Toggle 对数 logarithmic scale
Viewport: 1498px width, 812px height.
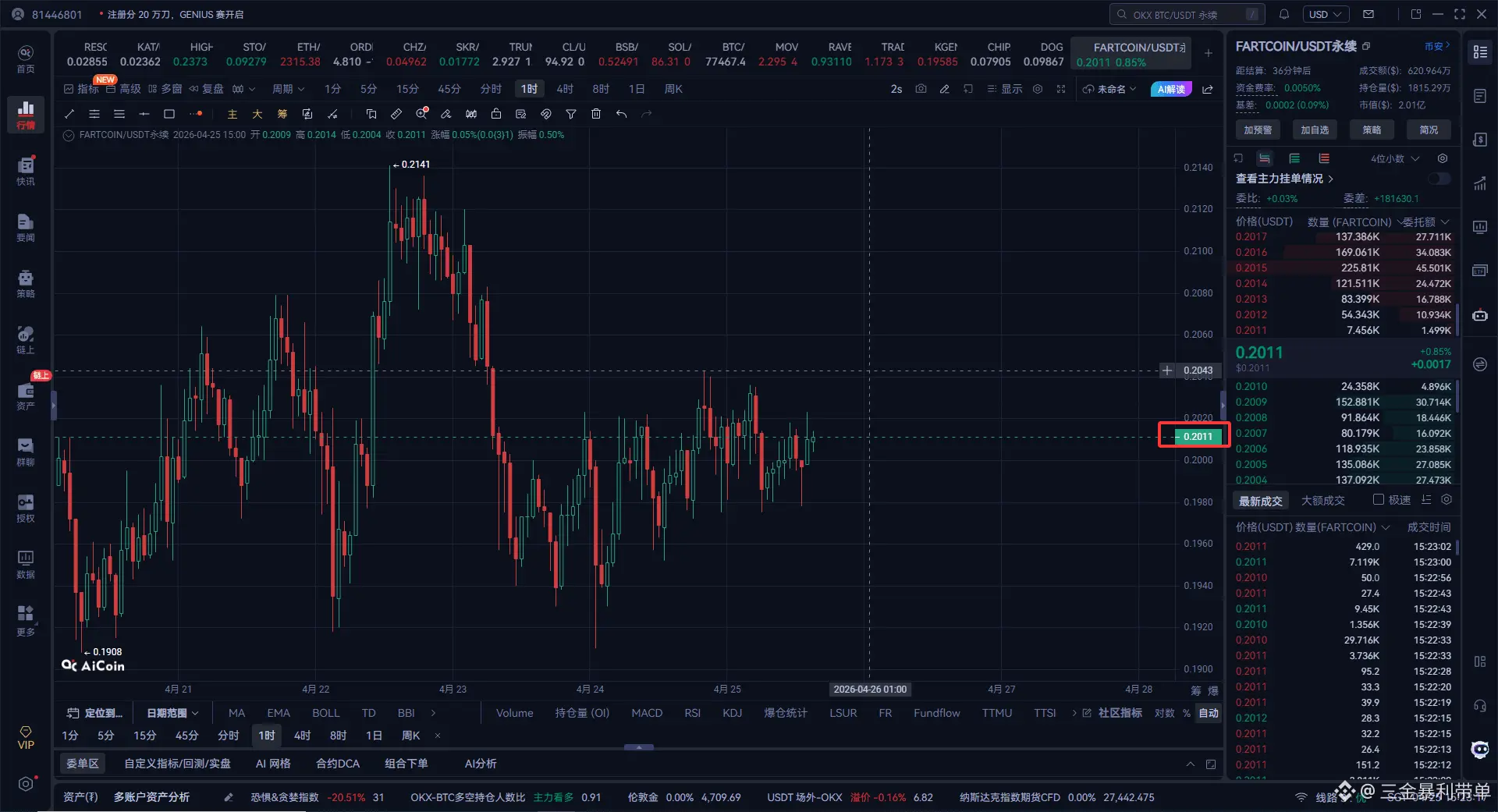click(1164, 713)
